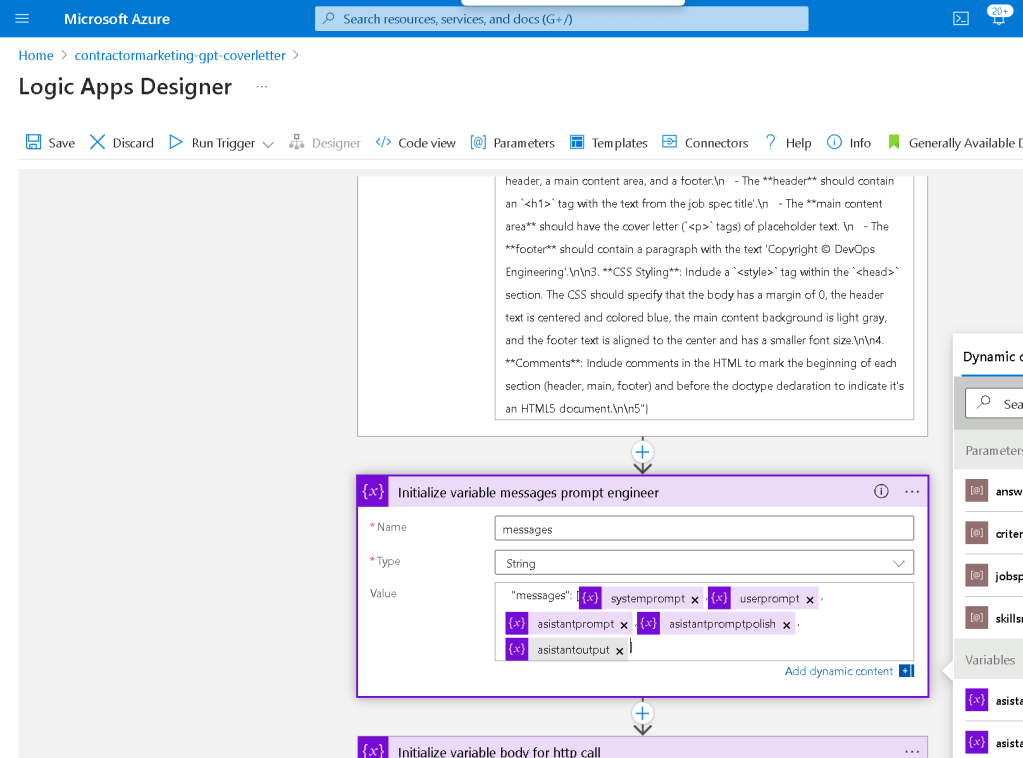Screen dimensions: 1023x758
Task: Open the Azure portal hamburger menu
Action: pyautogui.click(x=22, y=18)
